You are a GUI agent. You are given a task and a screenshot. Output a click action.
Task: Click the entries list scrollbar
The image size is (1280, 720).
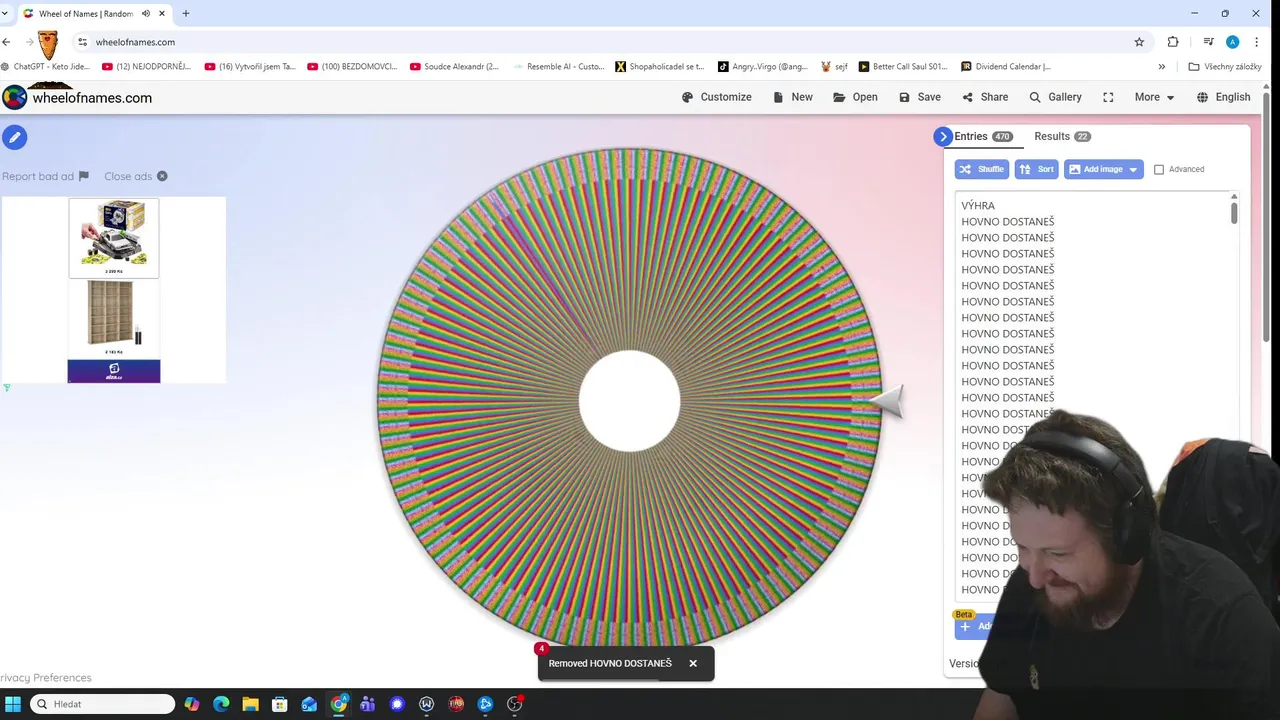pos(1234,211)
